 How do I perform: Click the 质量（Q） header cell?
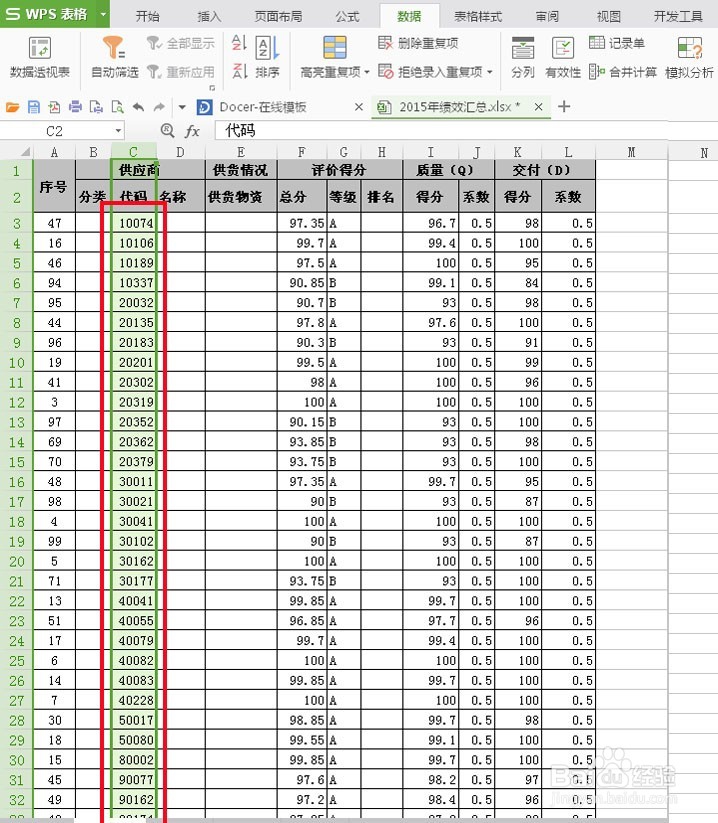coord(449,170)
